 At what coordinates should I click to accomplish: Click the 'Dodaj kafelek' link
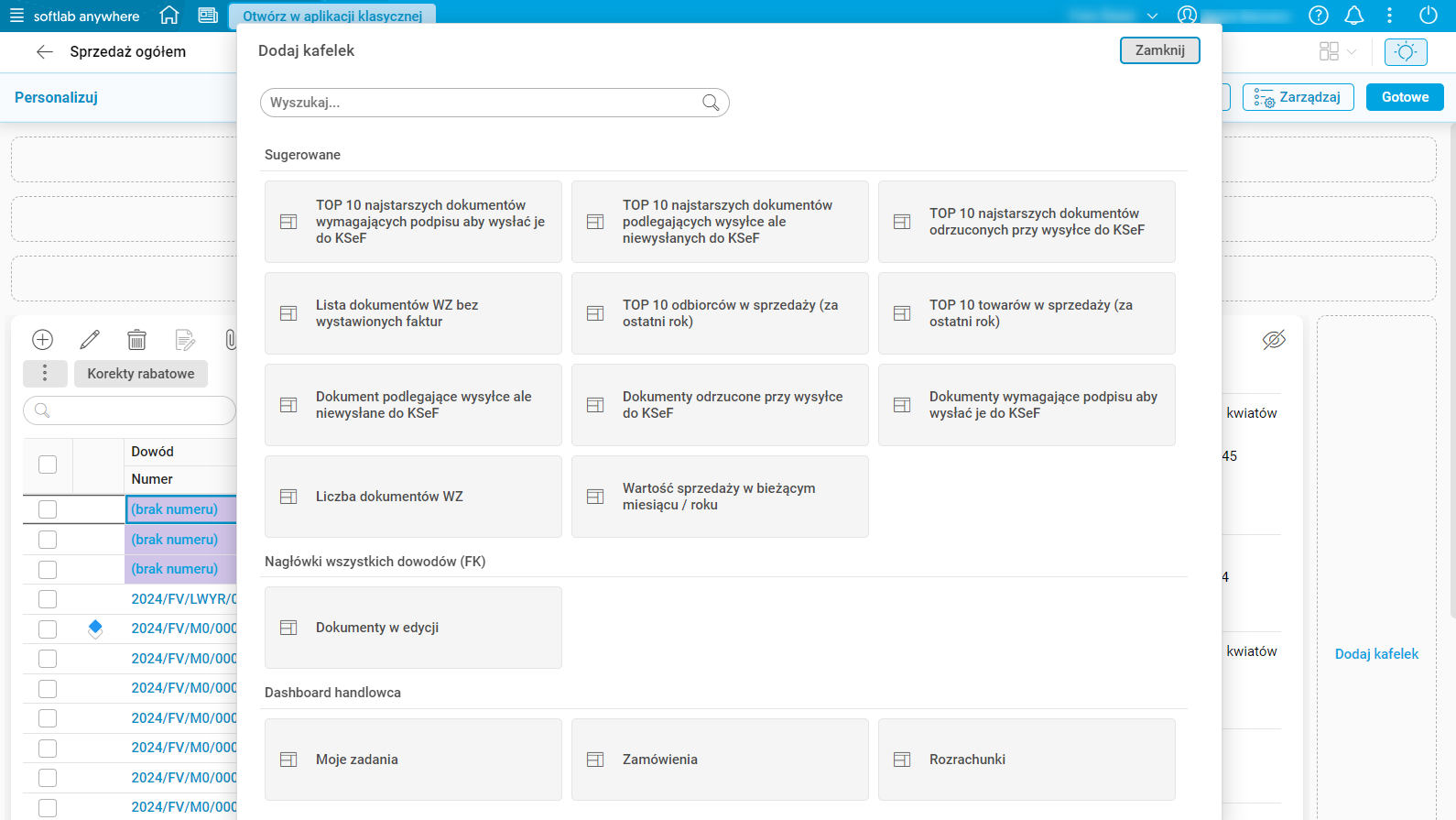pos(1376,654)
